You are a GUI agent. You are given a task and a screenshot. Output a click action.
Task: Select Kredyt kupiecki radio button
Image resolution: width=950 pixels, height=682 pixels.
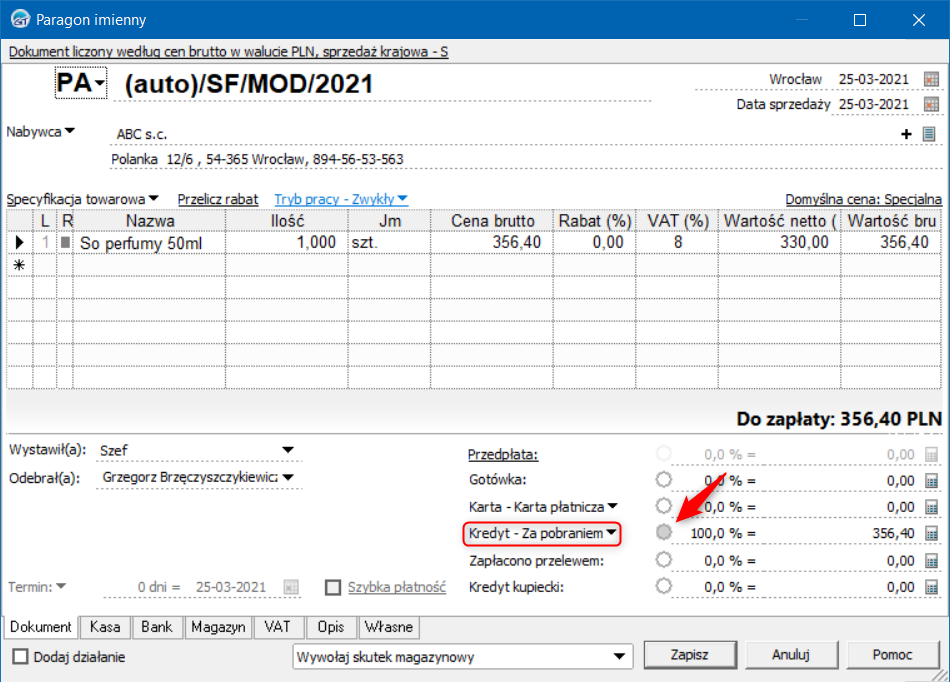(664, 586)
